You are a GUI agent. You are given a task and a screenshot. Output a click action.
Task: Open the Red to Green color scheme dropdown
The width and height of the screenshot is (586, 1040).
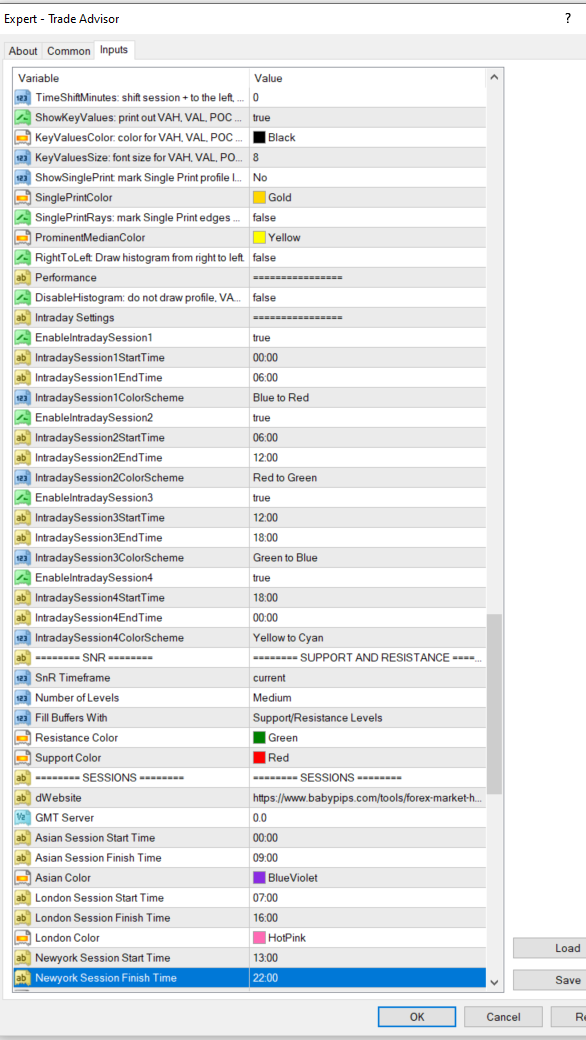point(367,478)
